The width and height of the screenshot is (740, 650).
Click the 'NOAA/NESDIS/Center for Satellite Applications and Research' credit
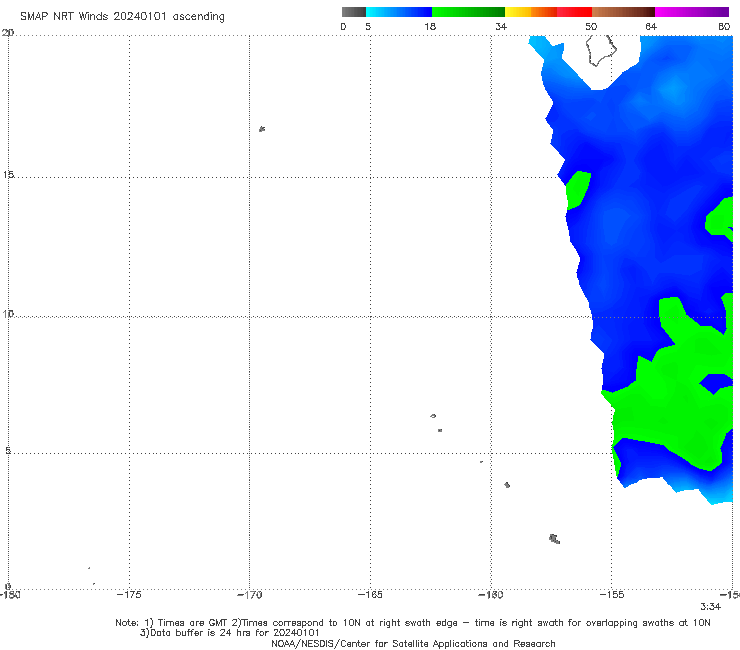point(413,643)
